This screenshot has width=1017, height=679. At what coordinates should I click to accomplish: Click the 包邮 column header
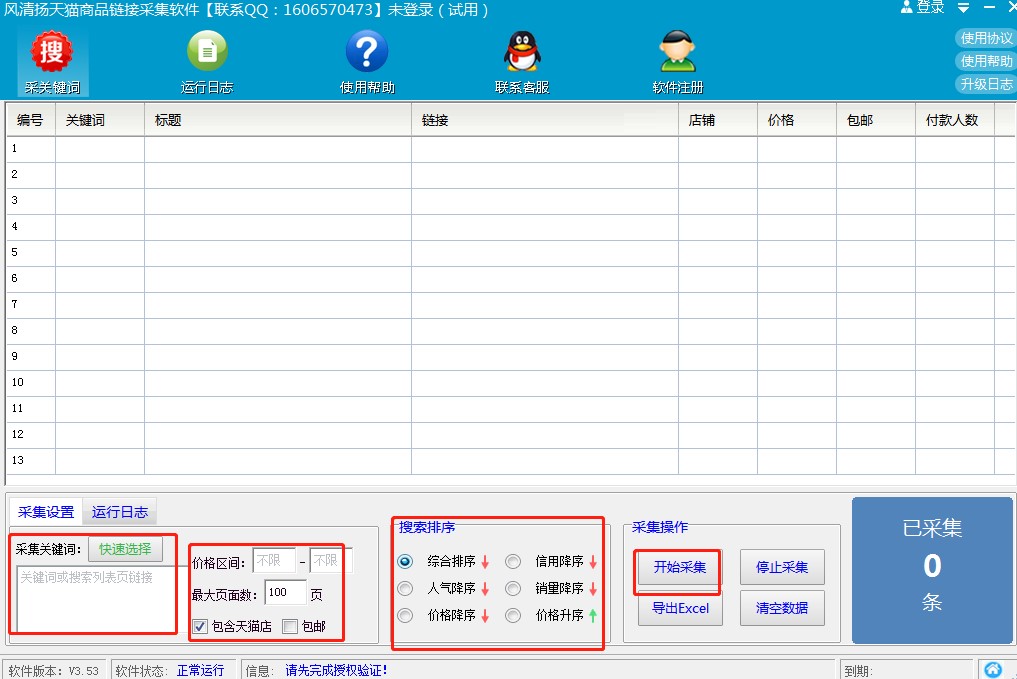876,120
